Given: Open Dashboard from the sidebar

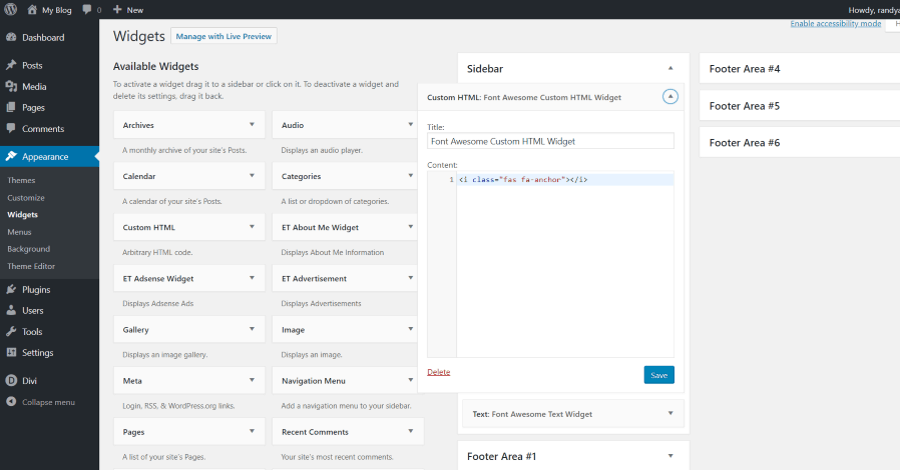Looking at the screenshot, I should [x=42, y=38].
